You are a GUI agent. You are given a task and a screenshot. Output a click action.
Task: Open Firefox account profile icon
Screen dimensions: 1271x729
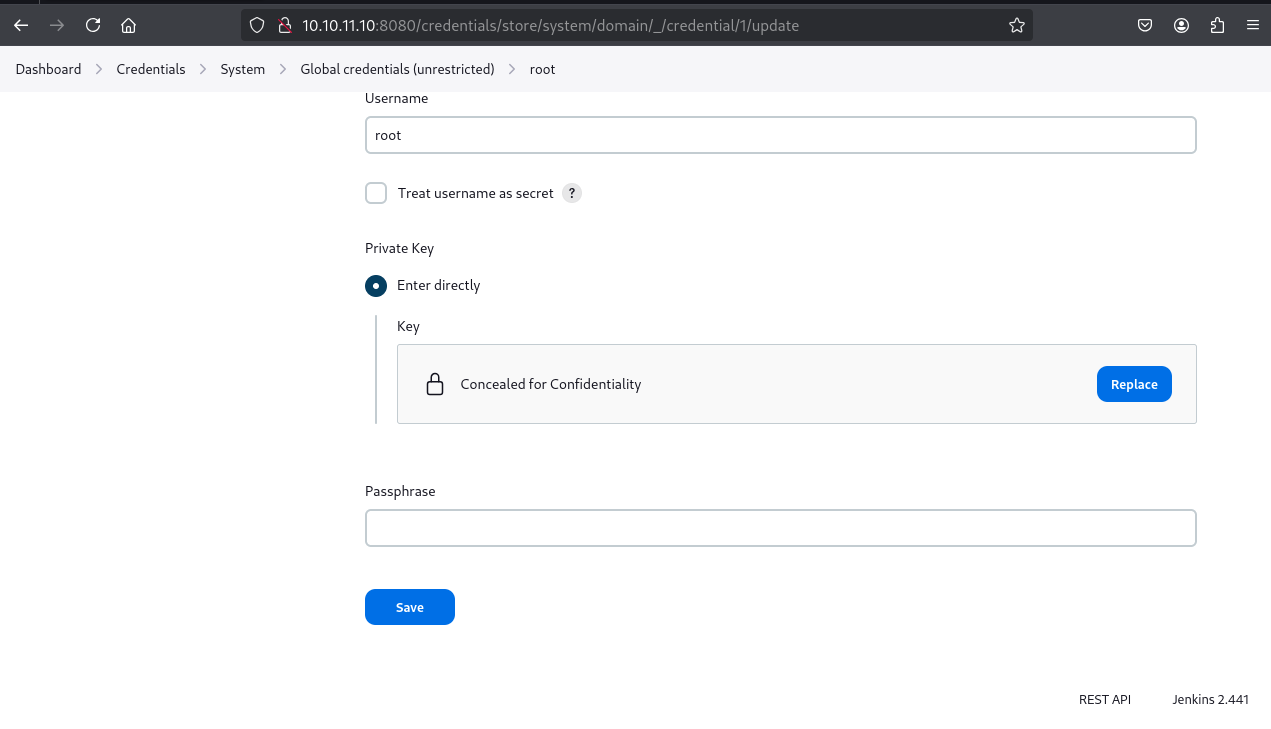click(x=1182, y=26)
